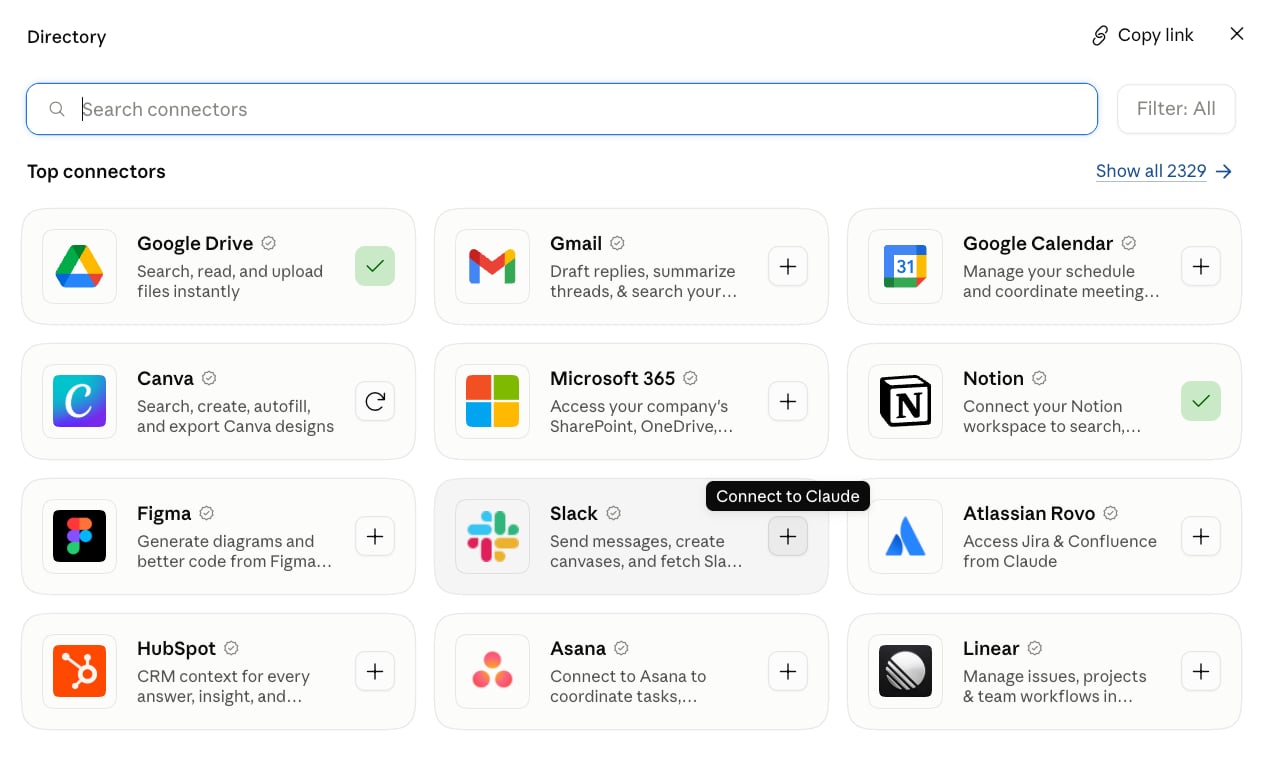Viewport: 1268px width, 772px height.
Task: Toggle the Notion connected checkmark
Action: pos(1201,401)
